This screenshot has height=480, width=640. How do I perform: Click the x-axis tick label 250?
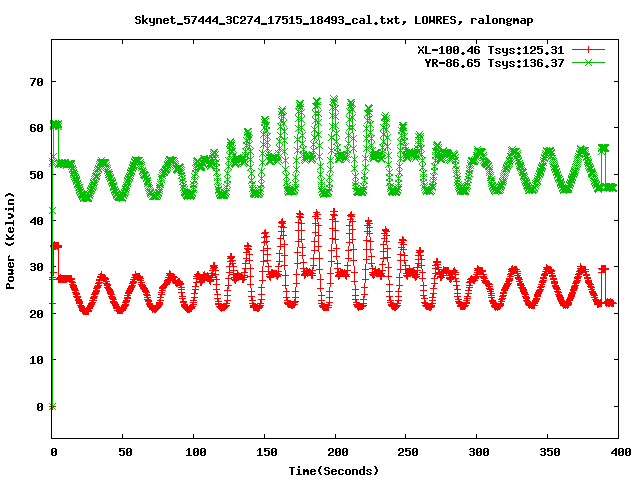pos(408,452)
